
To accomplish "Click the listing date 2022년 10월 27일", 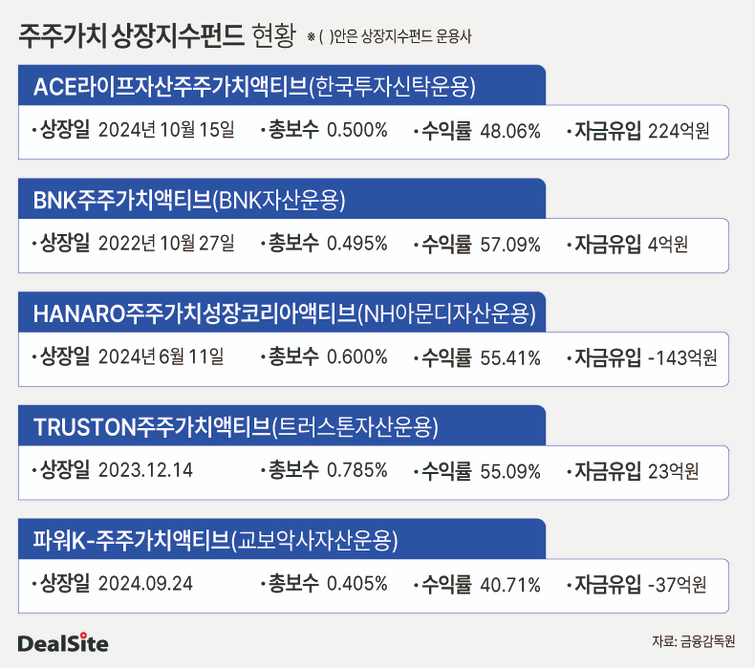I will tap(166, 244).
